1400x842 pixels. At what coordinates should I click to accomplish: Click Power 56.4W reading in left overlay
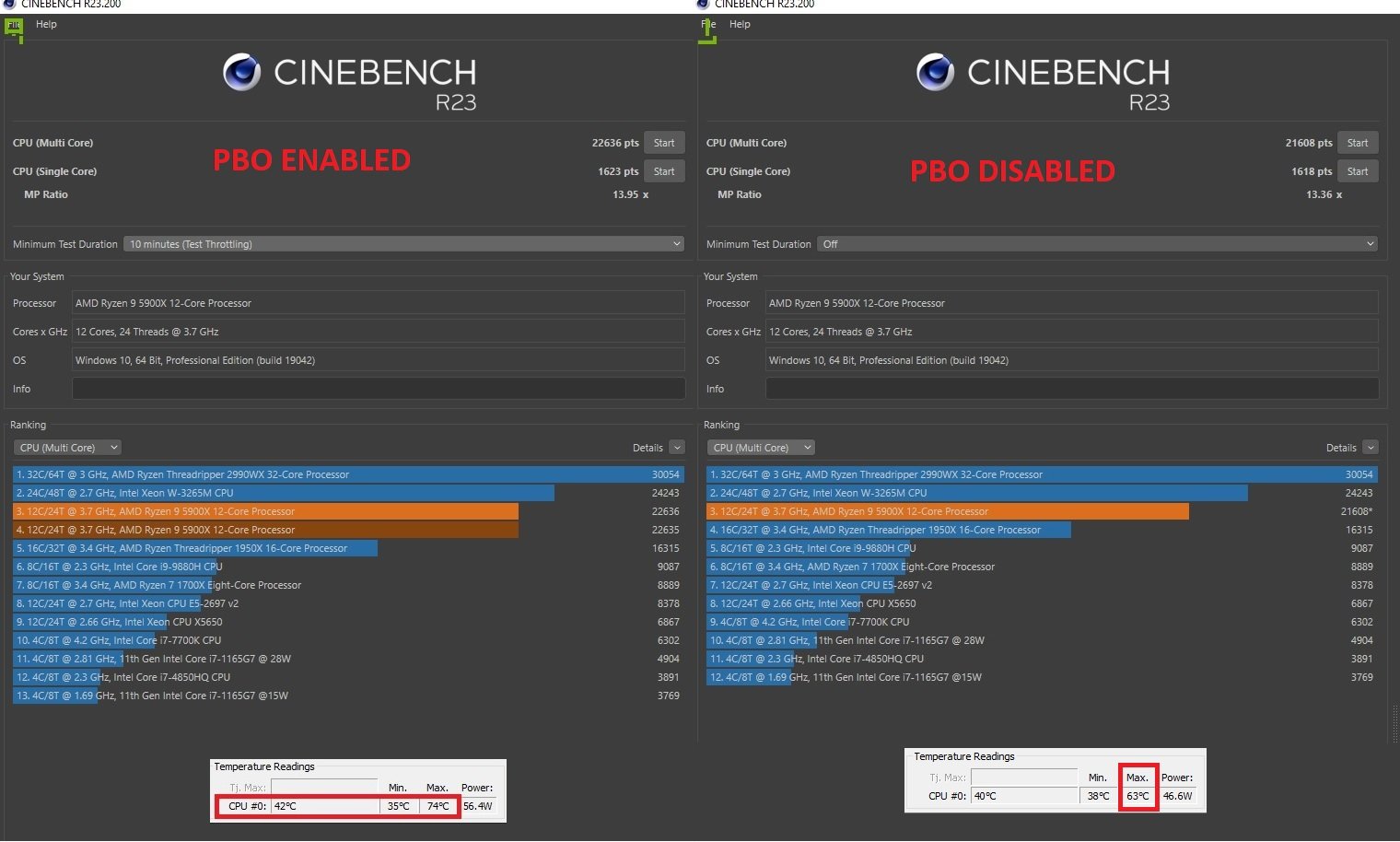[x=478, y=806]
